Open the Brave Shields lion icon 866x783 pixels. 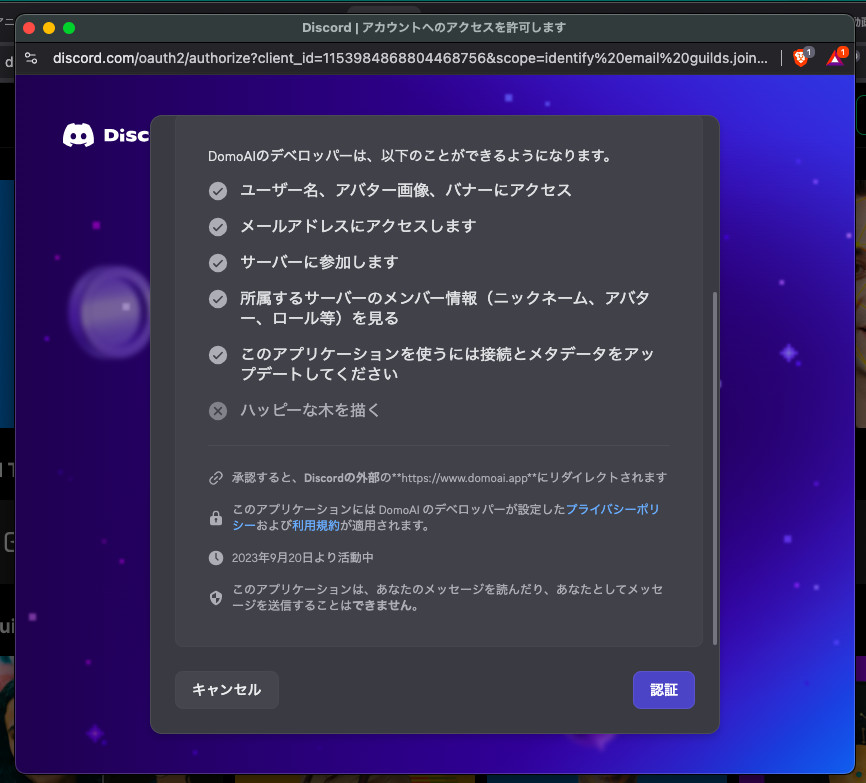pos(800,57)
